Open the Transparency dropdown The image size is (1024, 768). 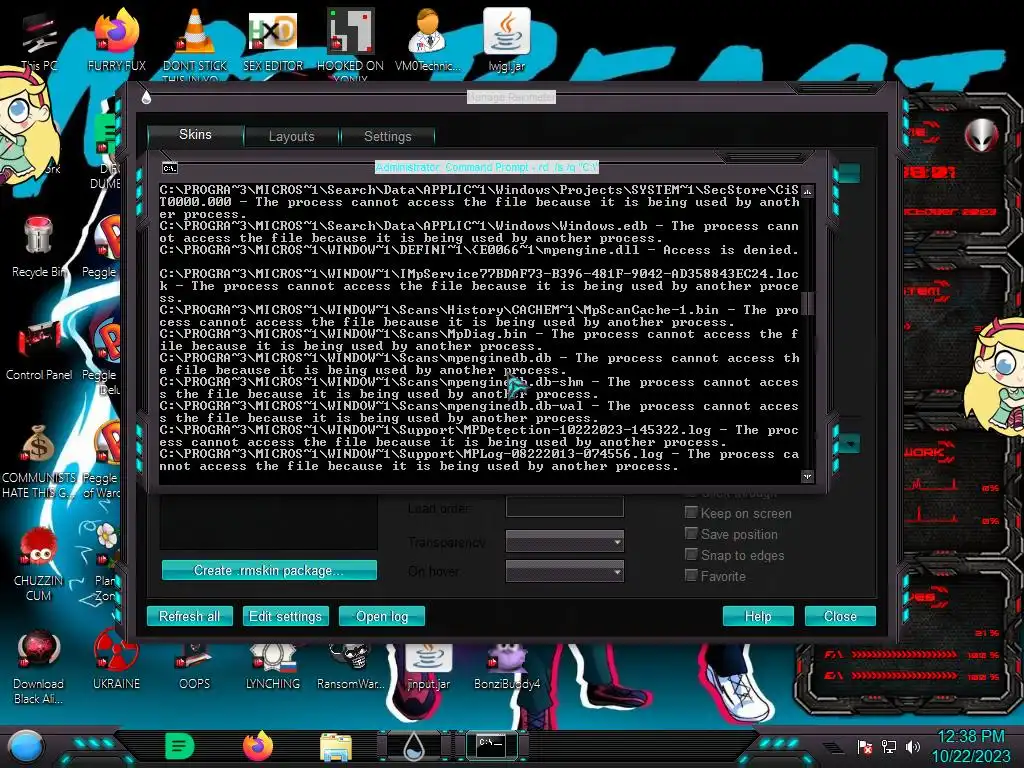pyautogui.click(x=565, y=541)
